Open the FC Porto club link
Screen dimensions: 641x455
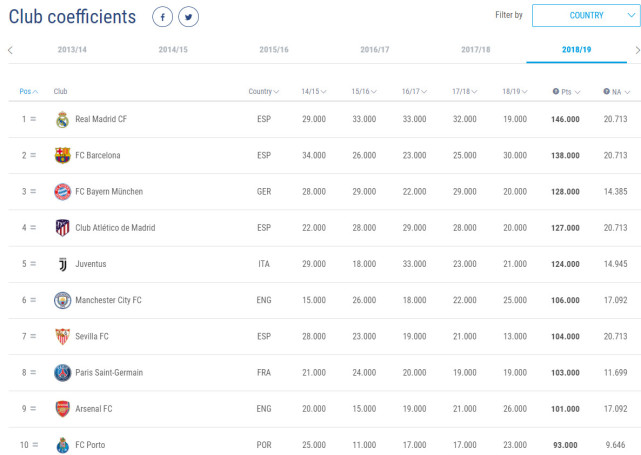[90, 445]
